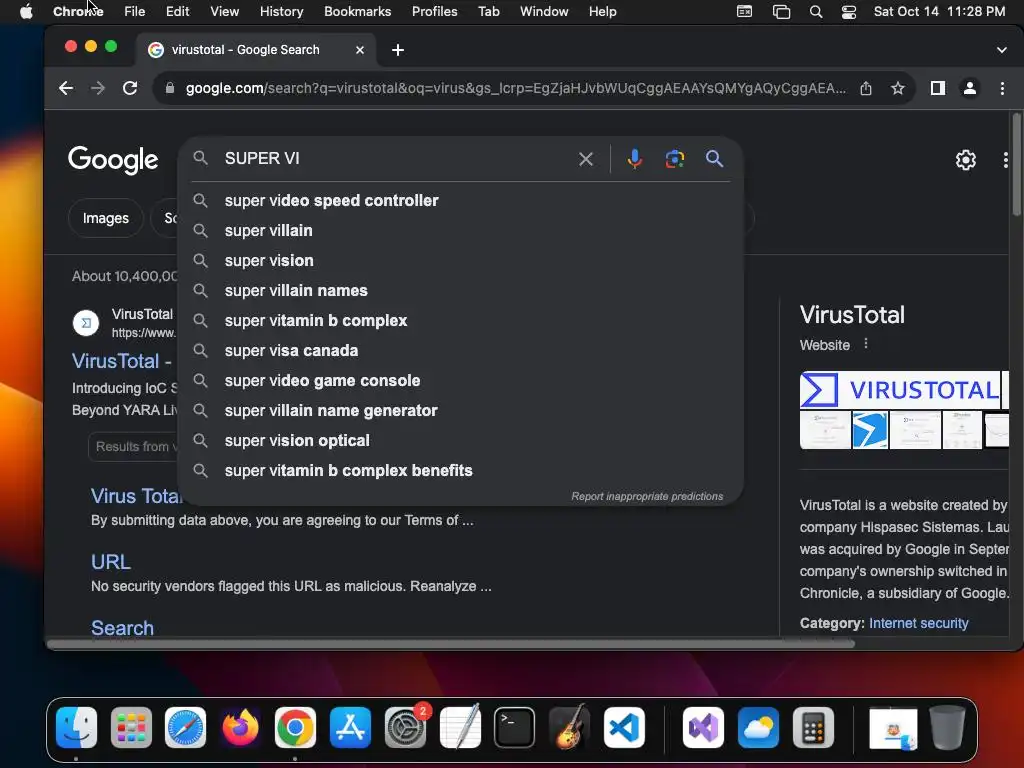
Task: Bookmark this page with the star icon
Action: pyautogui.click(x=898, y=88)
